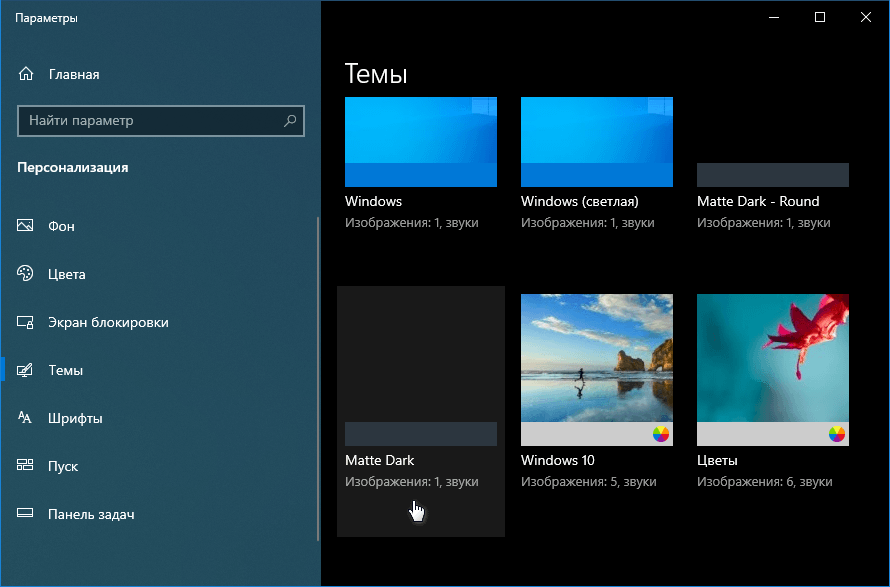Navigate to the Пуск settings section
The image size is (890, 587).
click(160, 466)
